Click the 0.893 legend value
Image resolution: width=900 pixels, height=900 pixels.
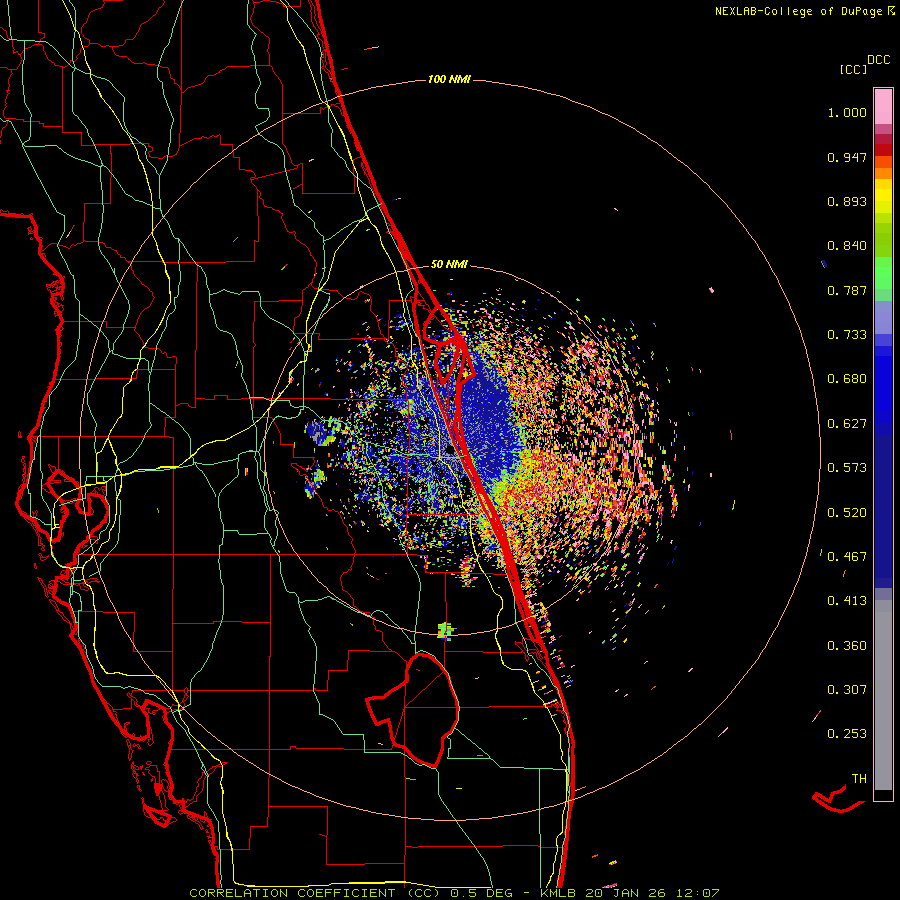(x=847, y=201)
